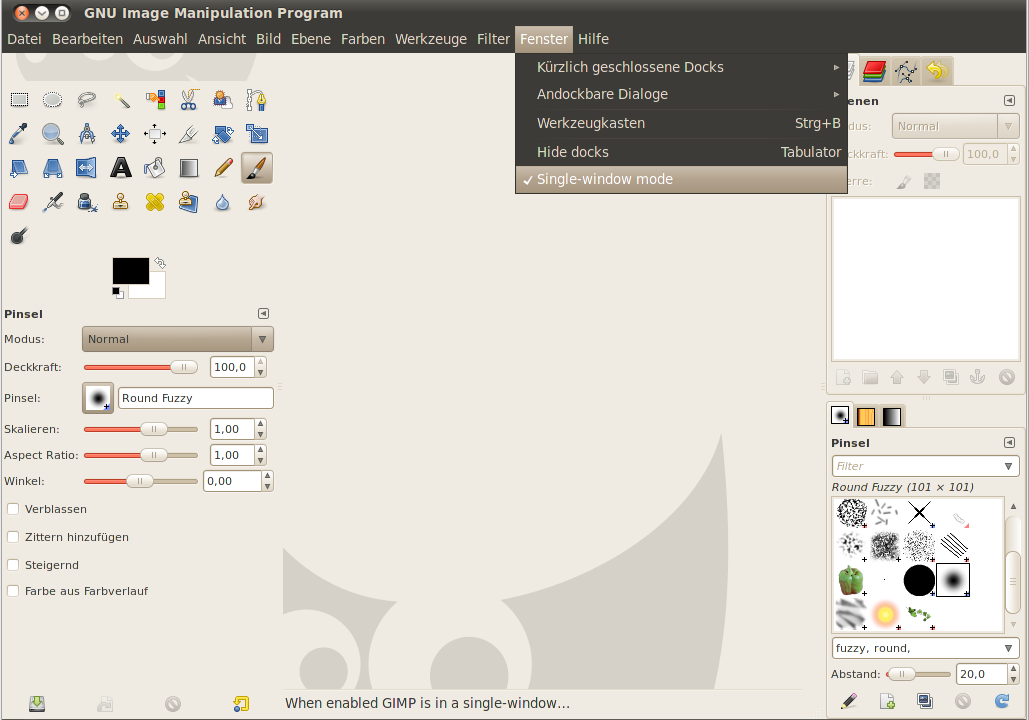1029x720 pixels.
Task: Select the Gradient tool
Action: 188,167
